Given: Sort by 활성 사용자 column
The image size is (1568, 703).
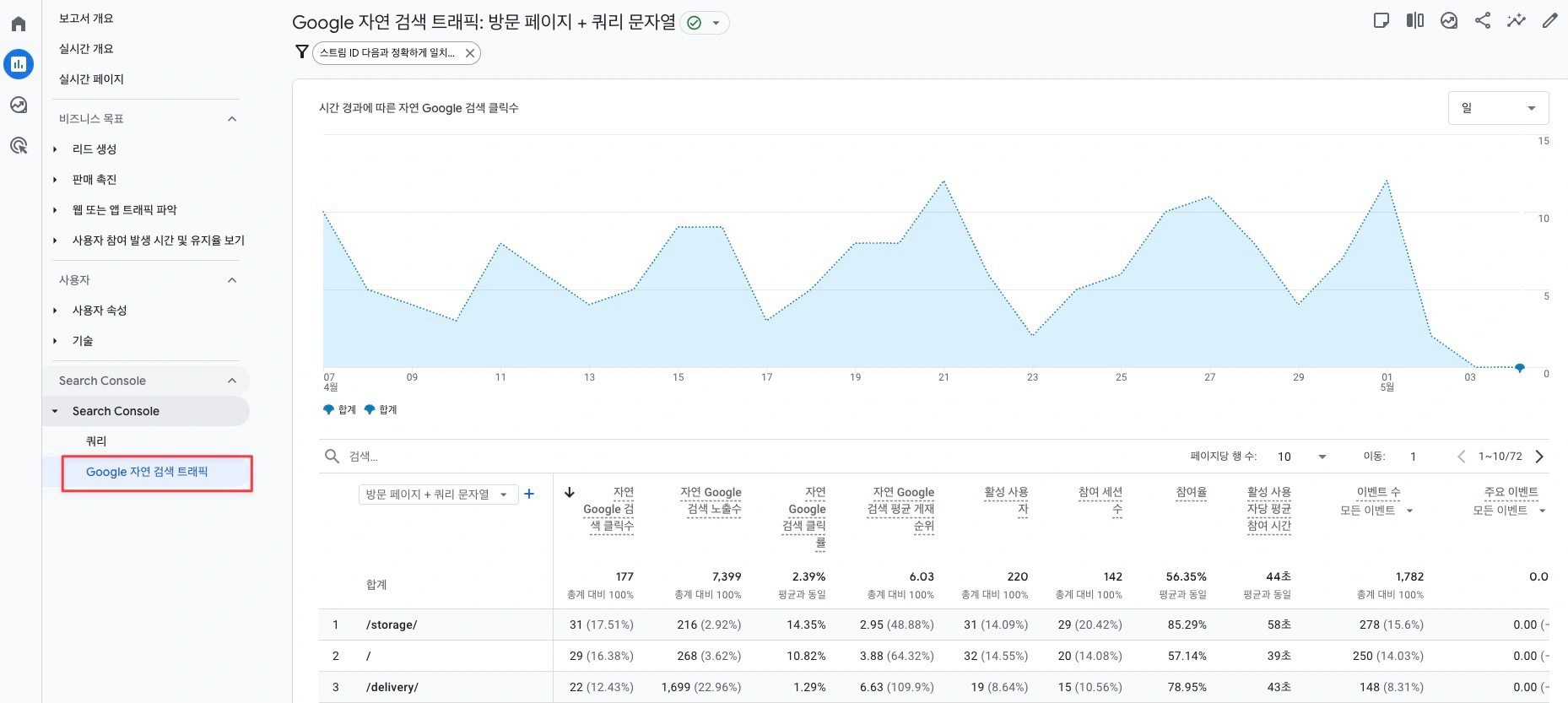Looking at the screenshot, I should point(1006,500).
